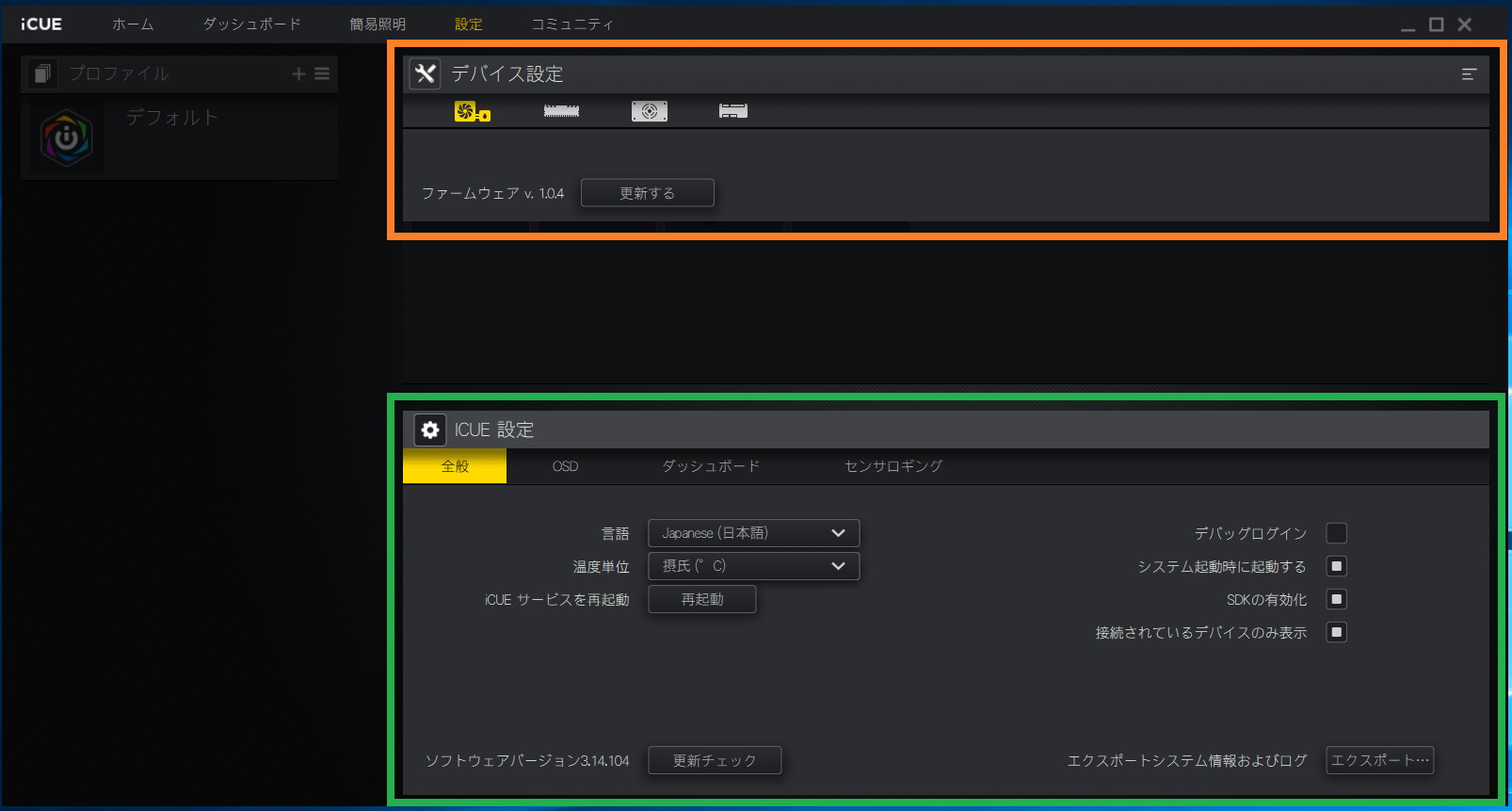This screenshot has width=1512, height=811.
Task: Select the power supply device icon
Action: [x=650, y=111]
